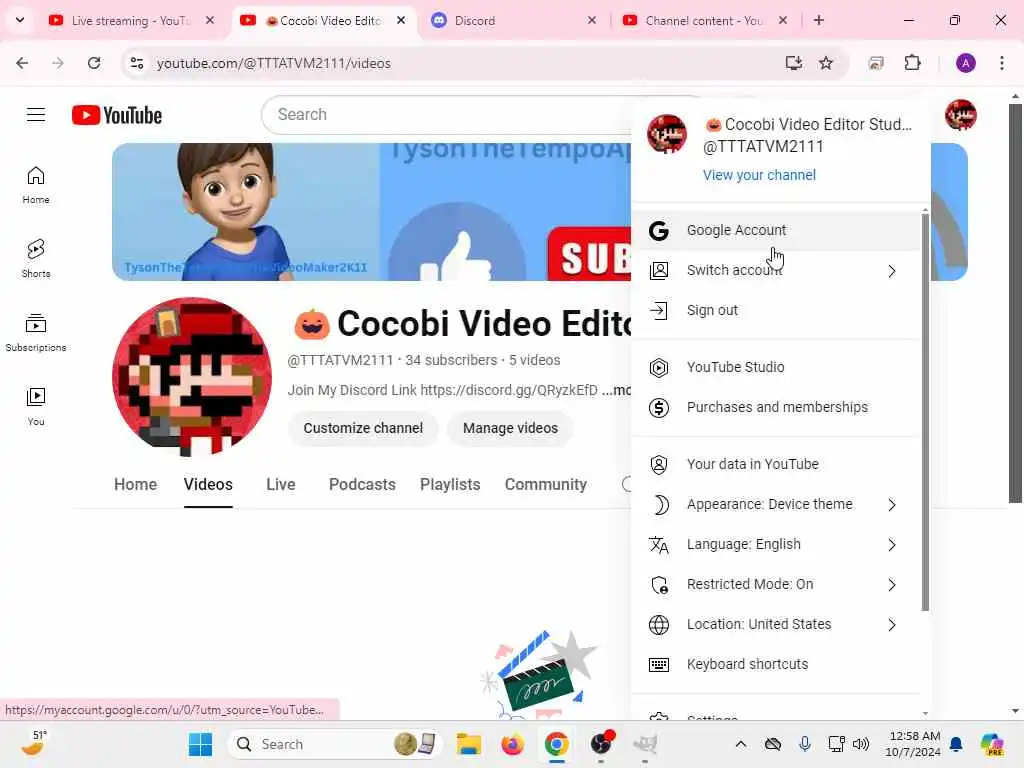Image resolution: width=1024 pixels, height=768 pixels.
Task: Open File Explorer from the taskbar
Action: (469, 744)
